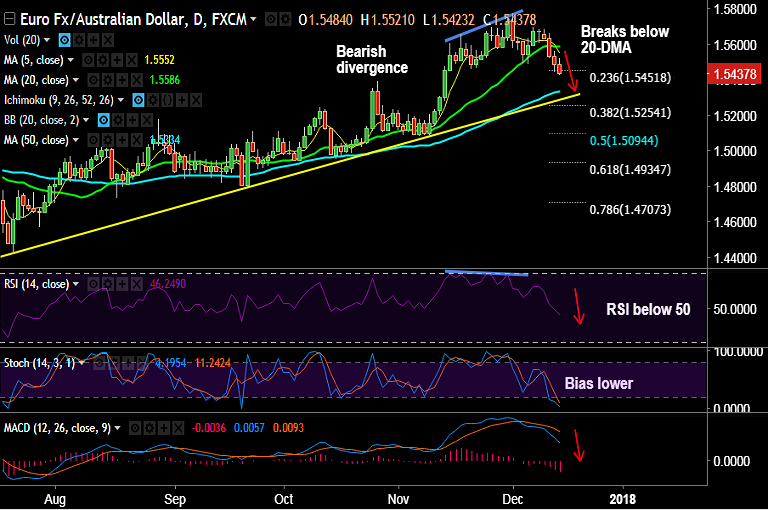This screenshot has height=510, width=768.
Task: Open settings gear for Stoch (14, 3, 1)
Action: pos(114,363)
